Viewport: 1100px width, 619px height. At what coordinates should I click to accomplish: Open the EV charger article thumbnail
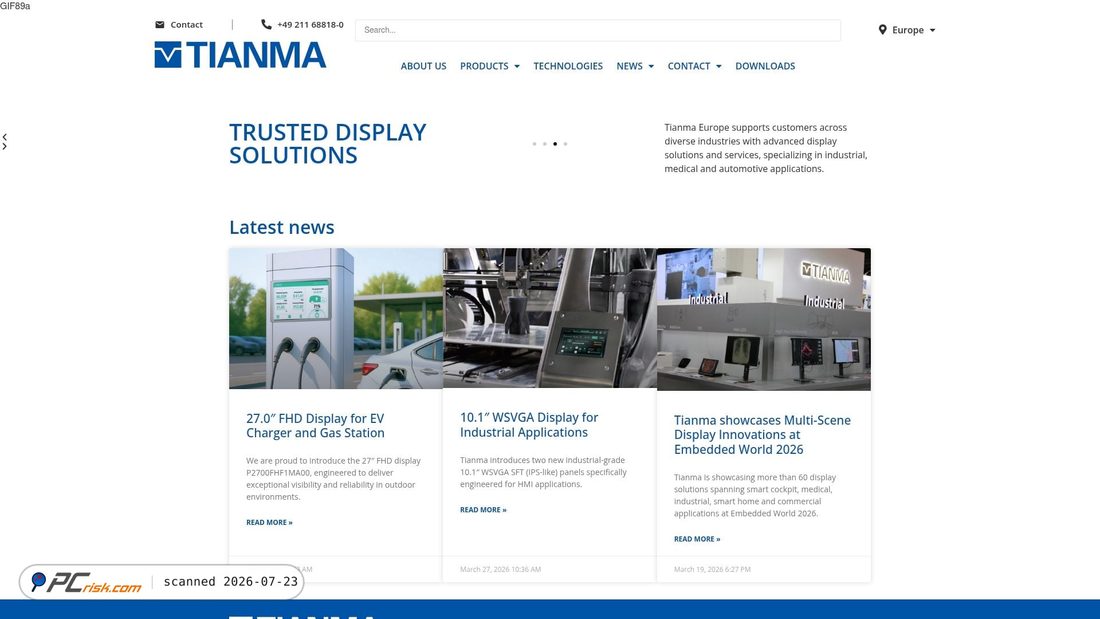pyautogui.click(x=335, y=318)
